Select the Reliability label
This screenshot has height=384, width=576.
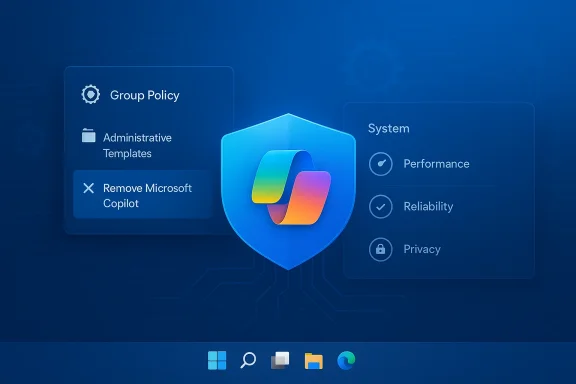[x=428, y=207]
